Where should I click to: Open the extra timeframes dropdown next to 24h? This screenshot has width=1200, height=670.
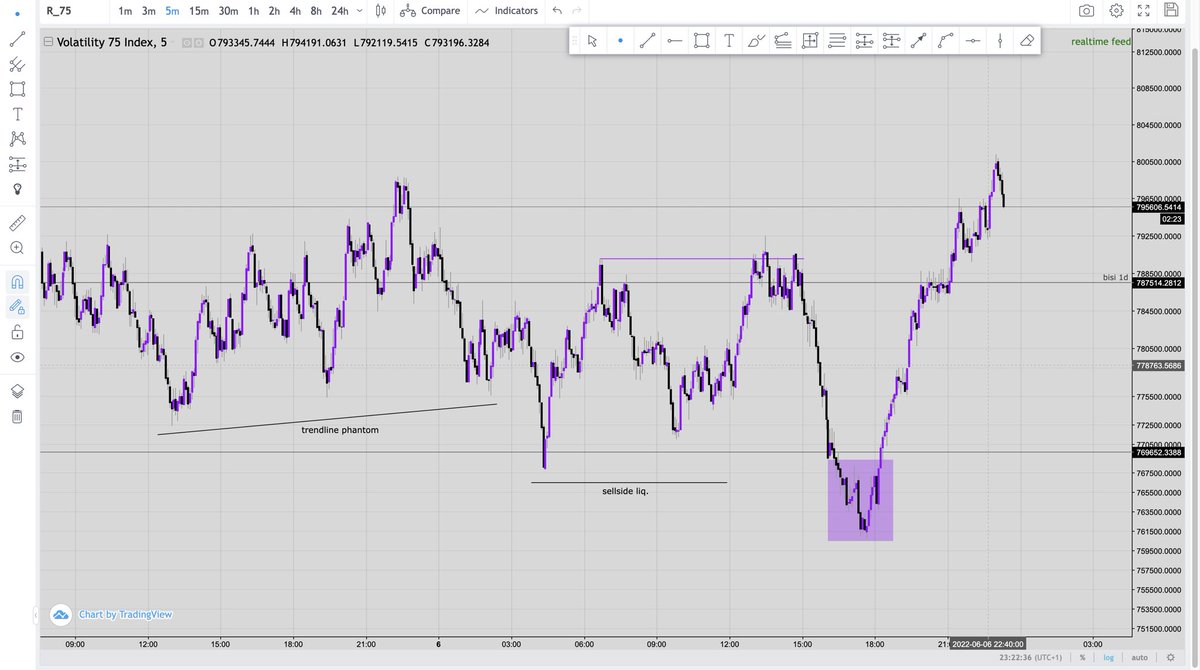click(359, 11)
